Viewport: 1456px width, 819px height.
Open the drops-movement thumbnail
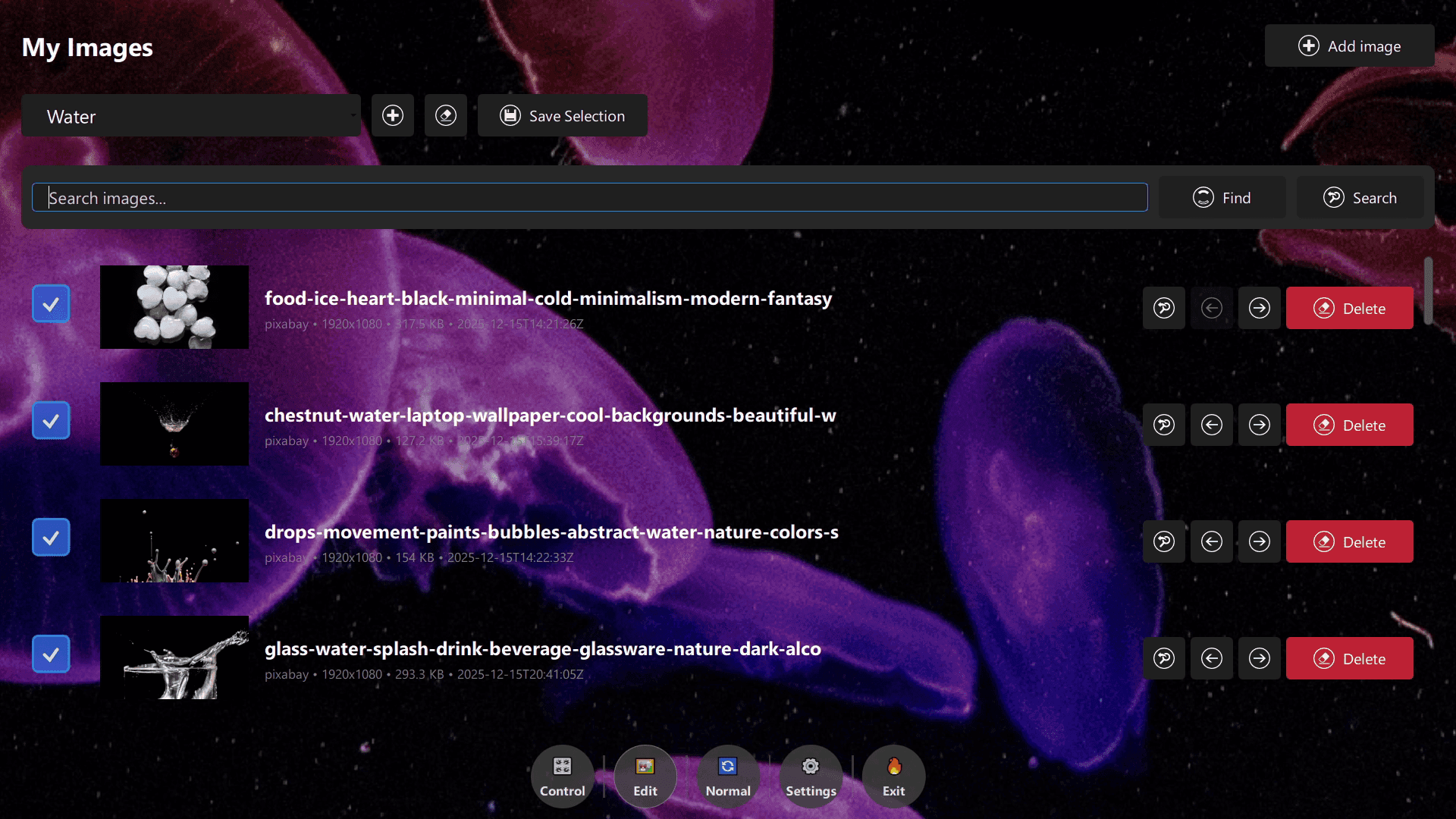pos(174,541)
